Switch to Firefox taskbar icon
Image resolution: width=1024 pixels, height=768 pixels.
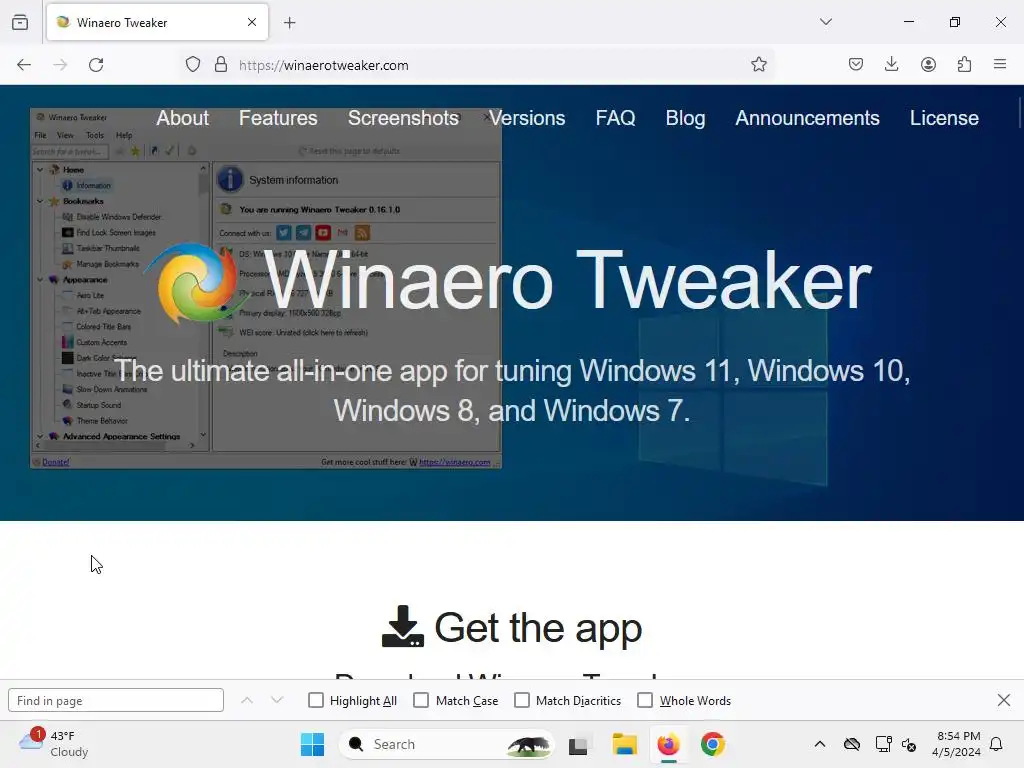coord(668,744)
